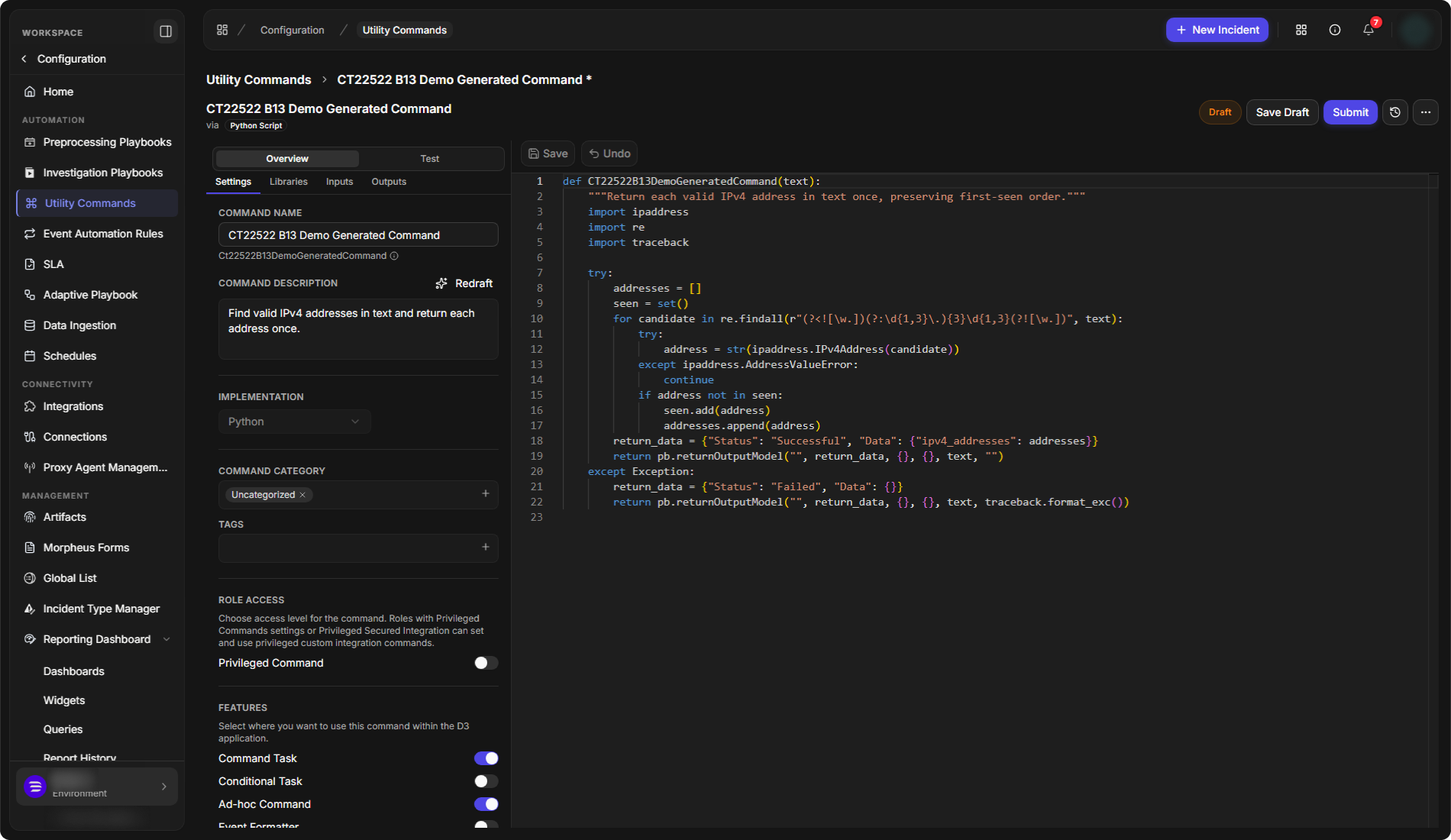Select the Overview tab
Image resolution: width=1451 pixels, height=840 pixels.
[287, 159]
